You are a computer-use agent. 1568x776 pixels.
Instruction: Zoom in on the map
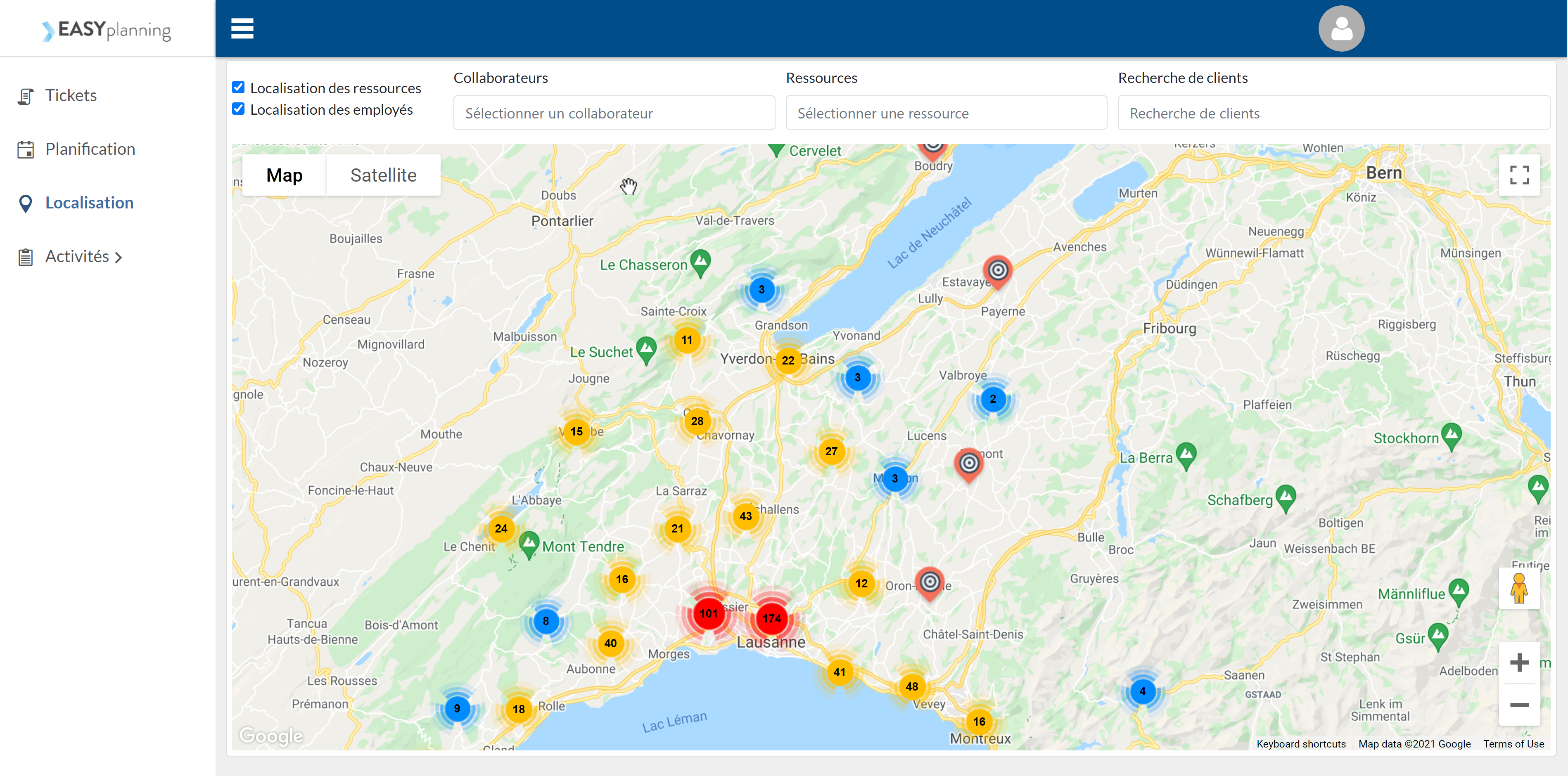(1519, 663)
